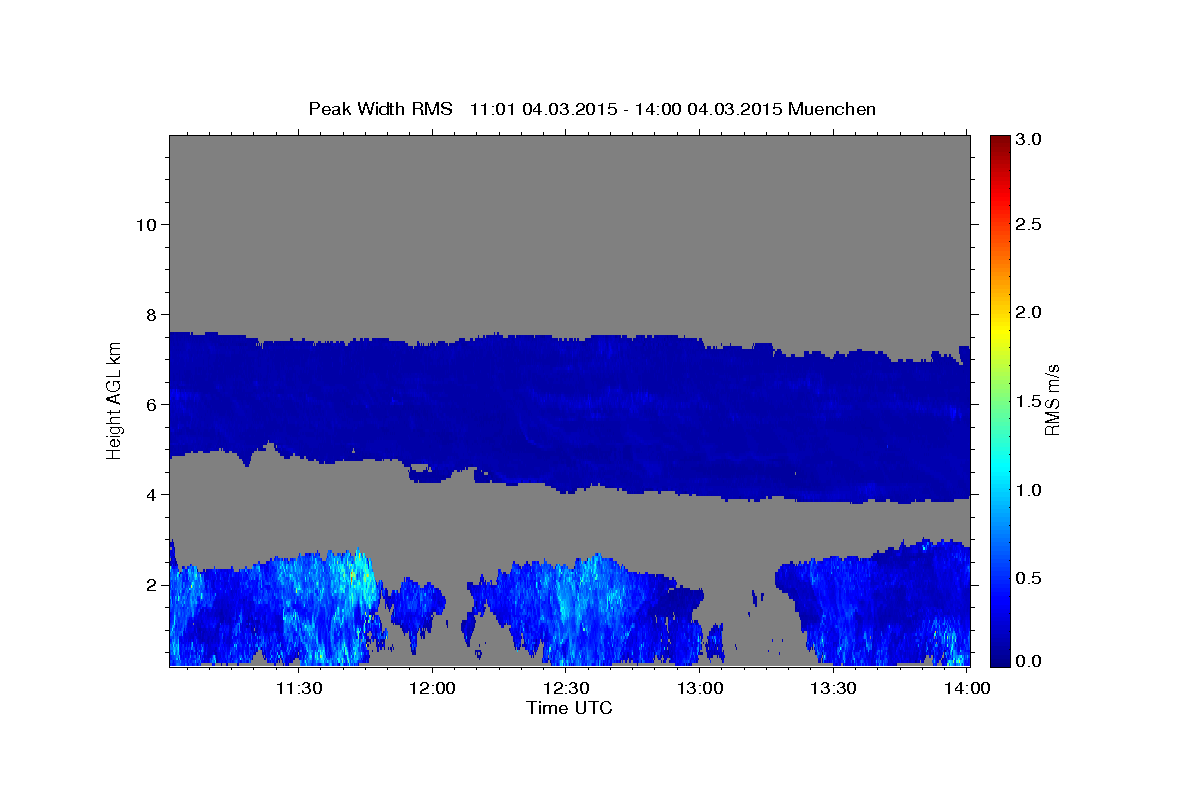Image resolution: width=1200 pixels, height=800 pixels.
Task: Click the 'RMS m/s' colorbar label
Action: coord(1051,400)
